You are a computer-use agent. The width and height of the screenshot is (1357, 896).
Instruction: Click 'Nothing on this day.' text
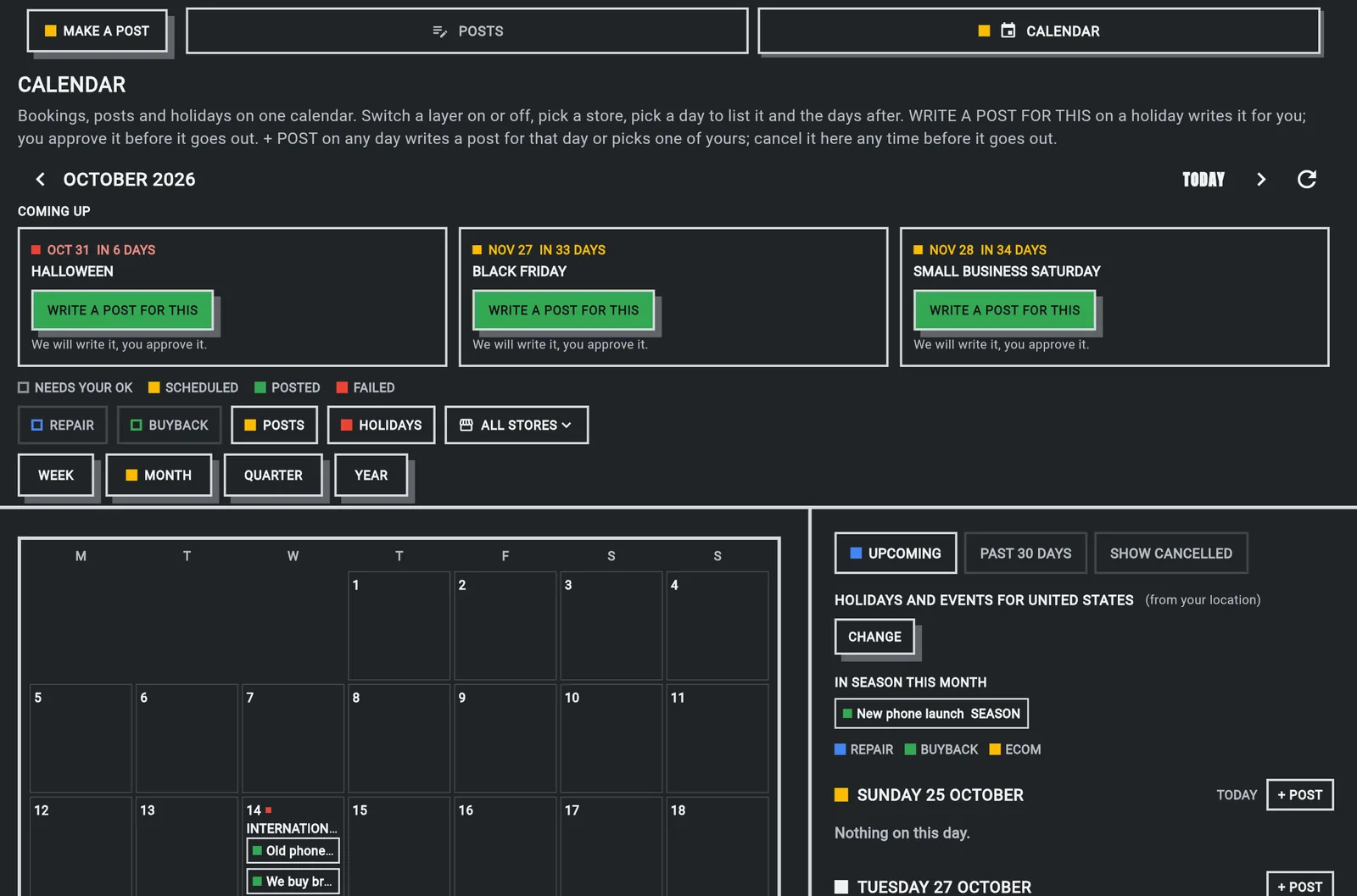pos(902,833)
